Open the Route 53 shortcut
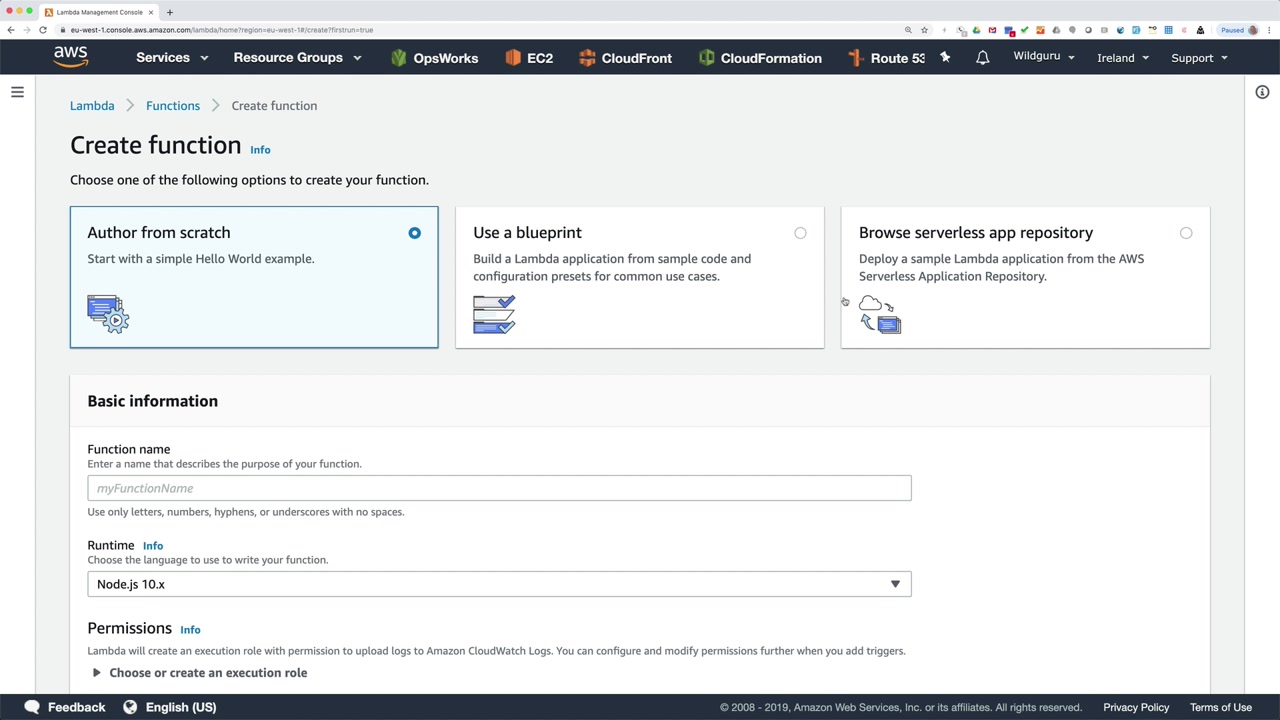 (x=886, y=58)
